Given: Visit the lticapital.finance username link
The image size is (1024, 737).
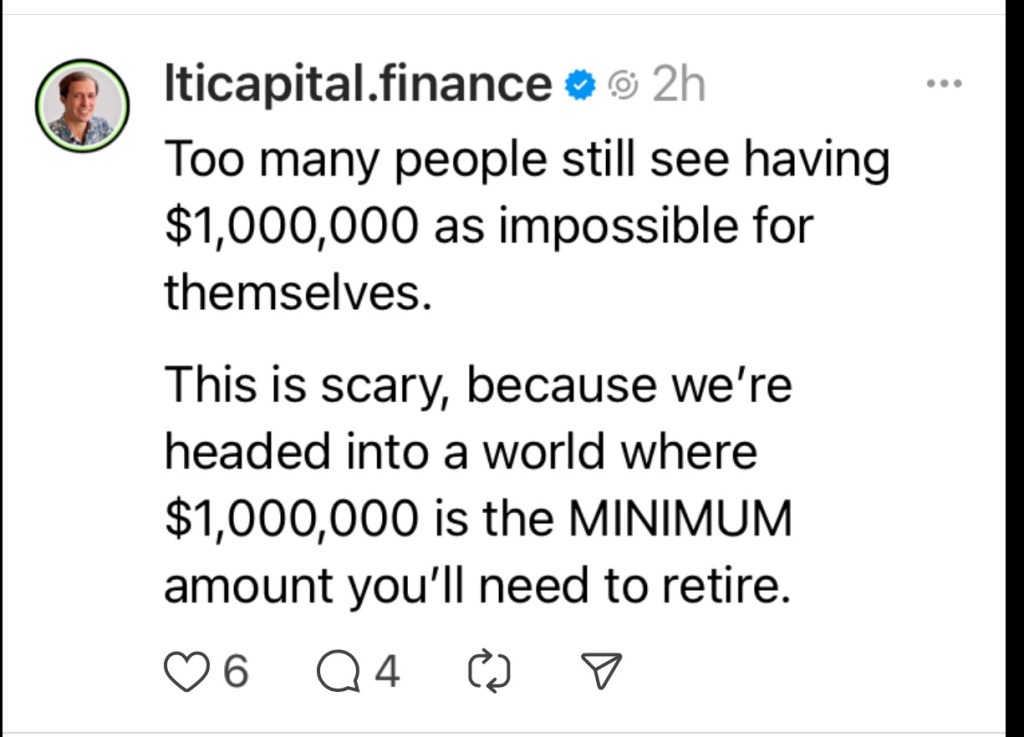Looking at the screenshot, I should point(357,86).
